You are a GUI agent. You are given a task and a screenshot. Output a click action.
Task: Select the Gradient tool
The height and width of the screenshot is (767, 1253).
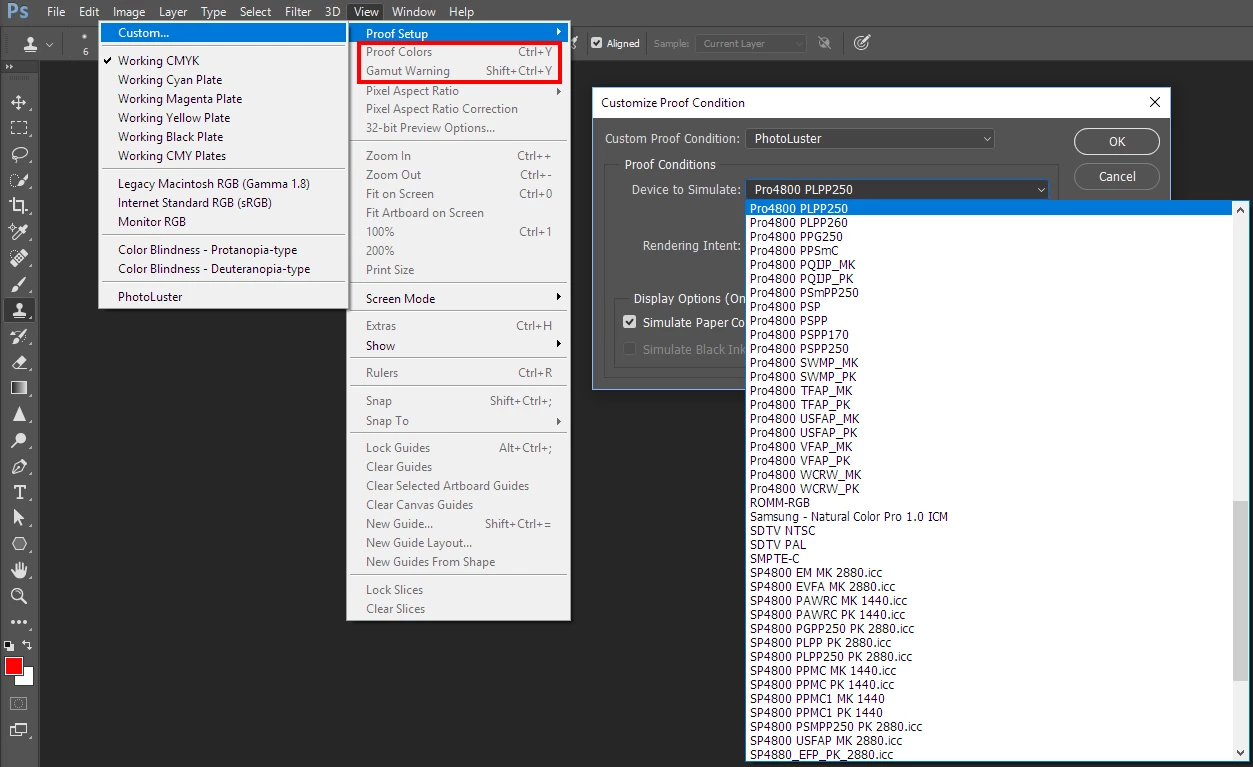pyautogui.click(x=18, y=388)
